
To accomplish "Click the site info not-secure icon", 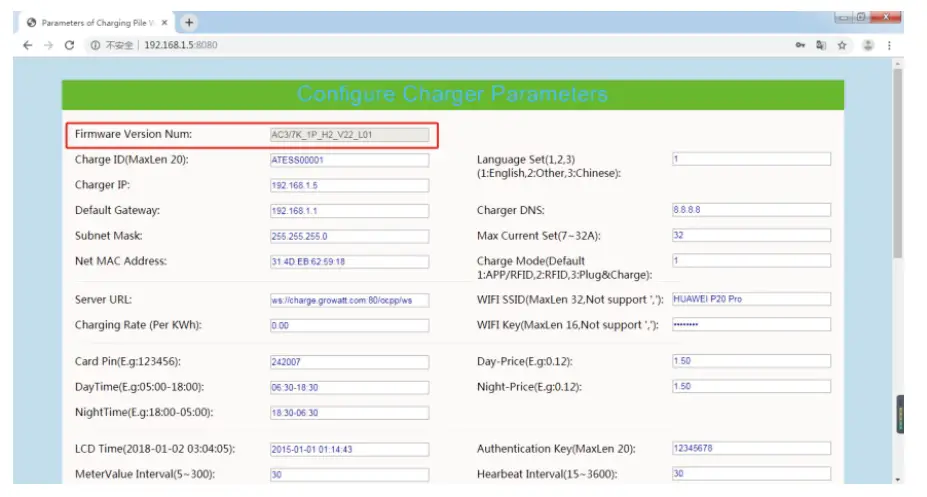I will point(95,45).
